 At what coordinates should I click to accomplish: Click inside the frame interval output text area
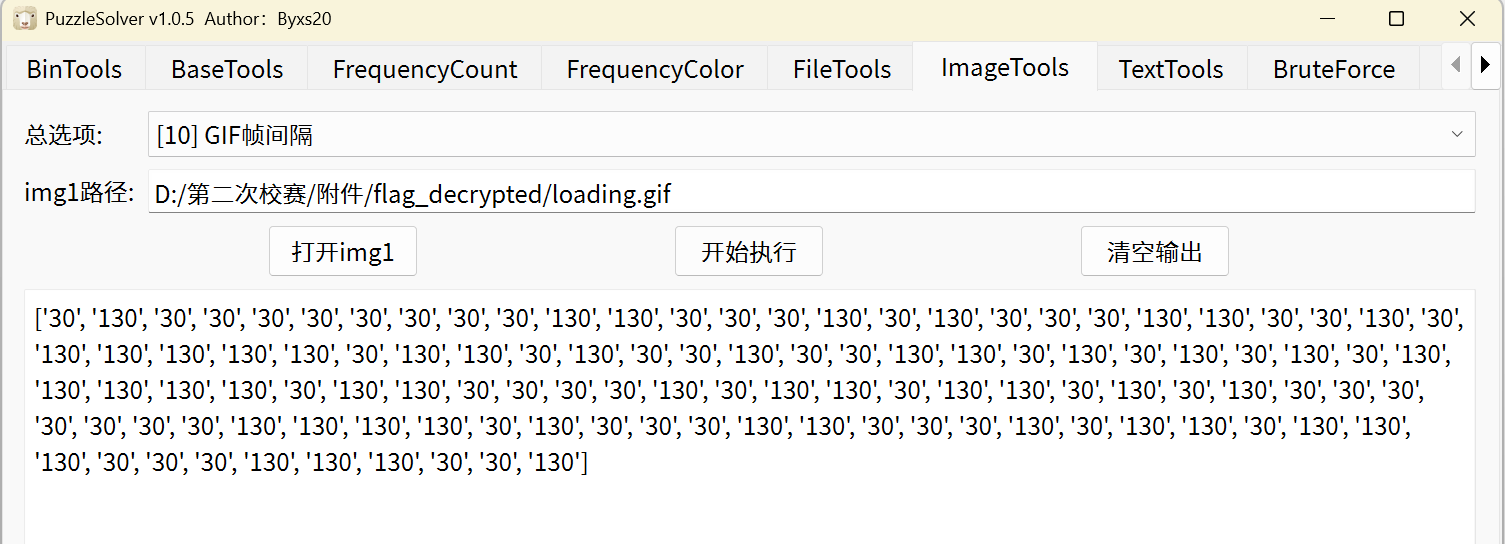[x=749, y=505]
